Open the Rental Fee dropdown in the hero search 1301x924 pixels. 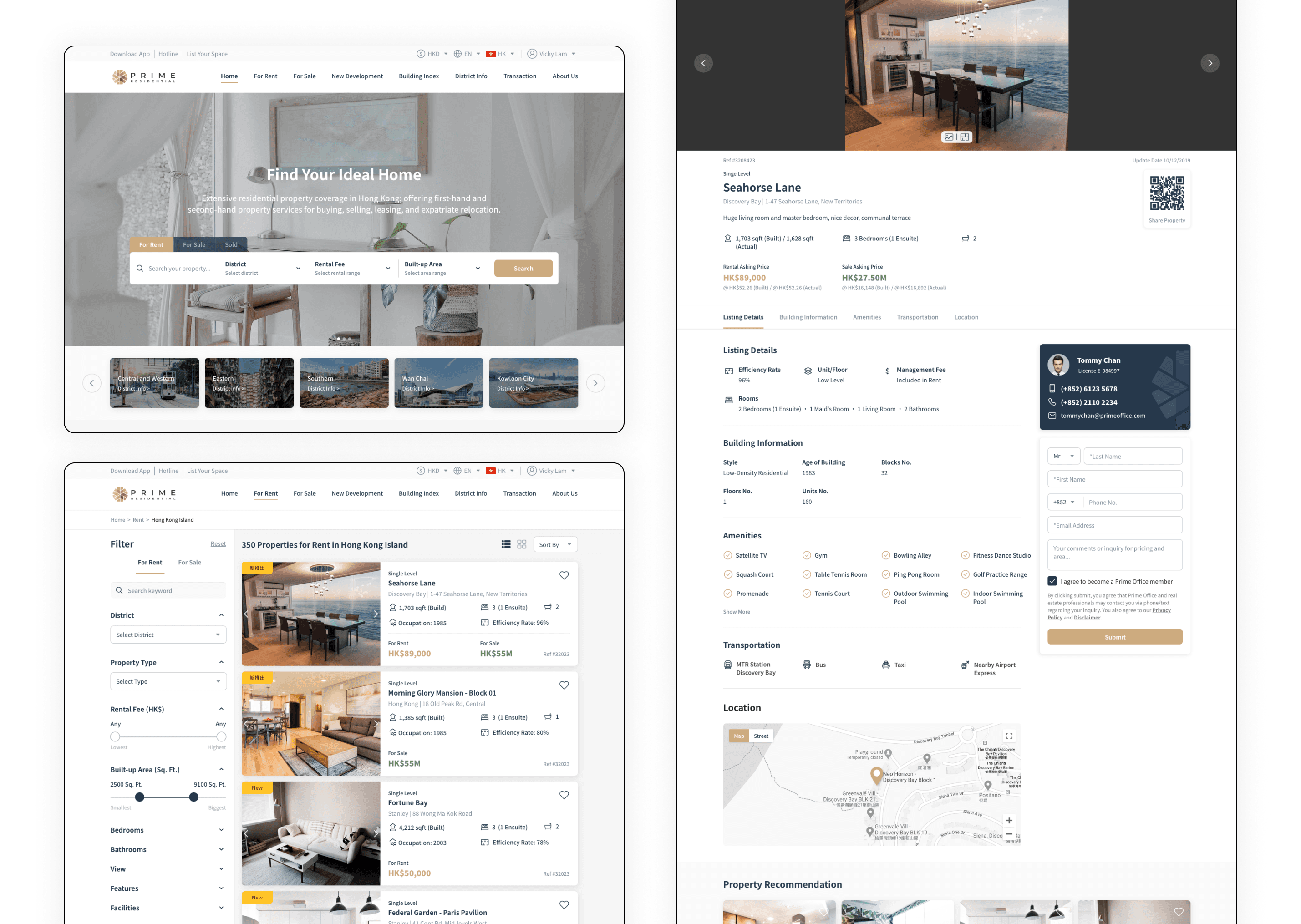pyautogui.click(x=353, y=269)
